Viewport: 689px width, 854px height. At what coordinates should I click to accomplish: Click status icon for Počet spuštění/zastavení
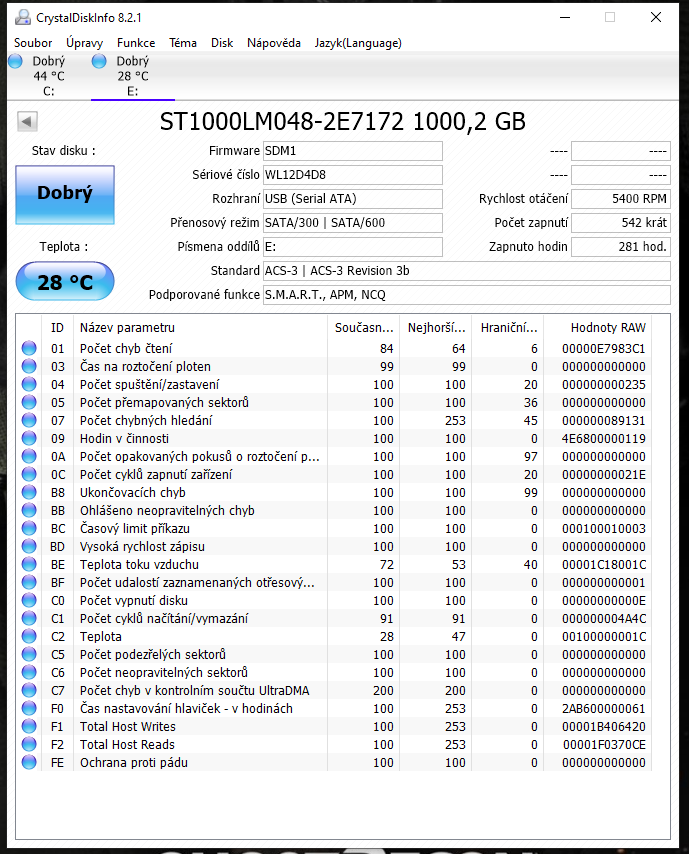tap(29, 384)
